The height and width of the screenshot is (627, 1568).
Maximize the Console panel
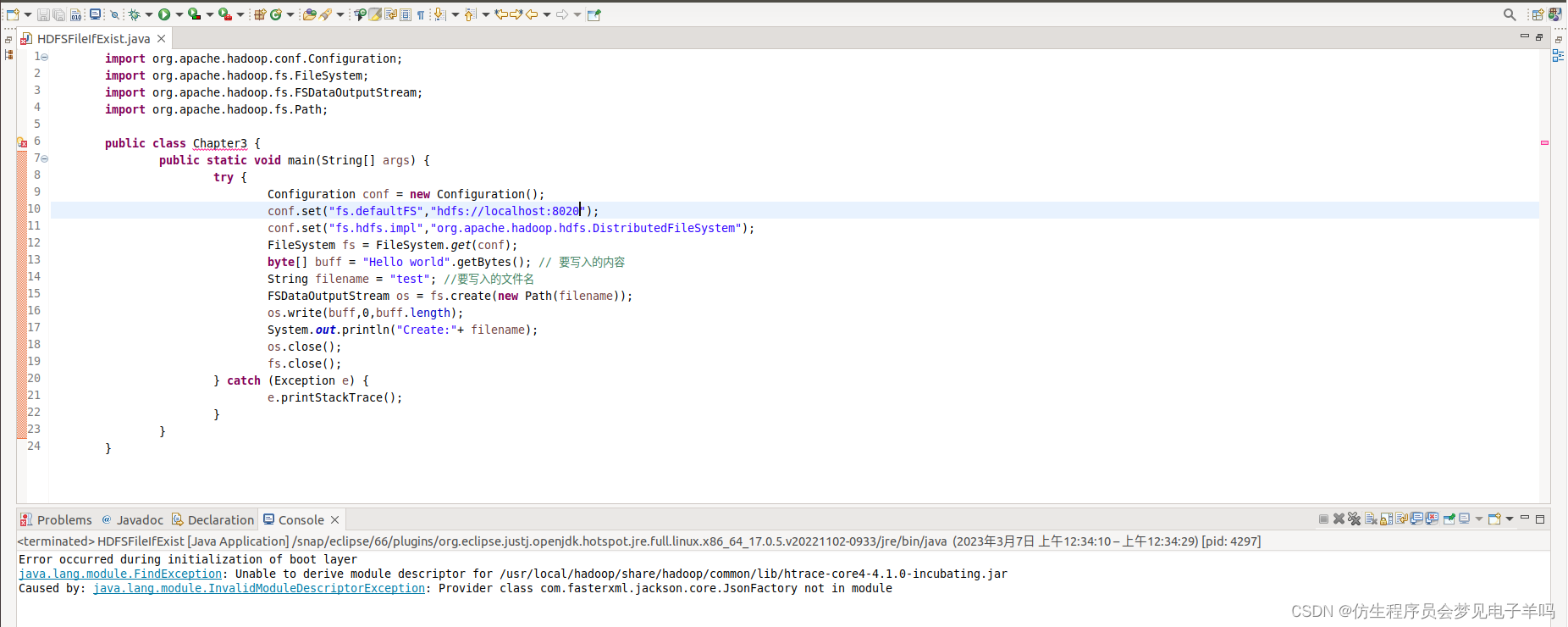point(1540,519)
